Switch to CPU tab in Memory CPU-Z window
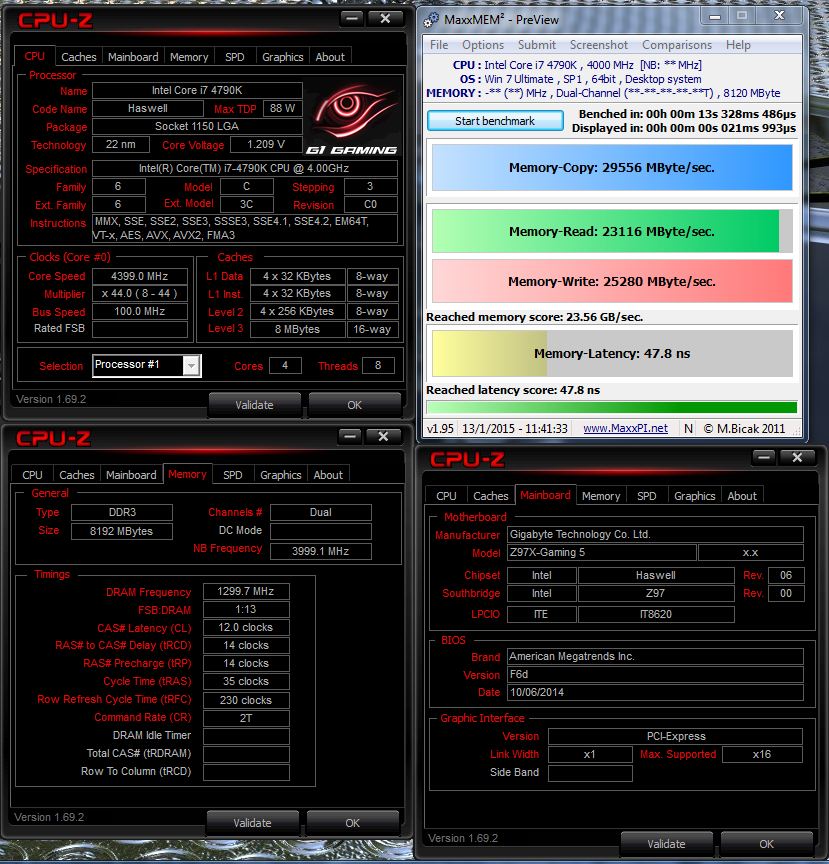Image resolution: width=829 pixels, height=864 pixels. coord(32,474)
